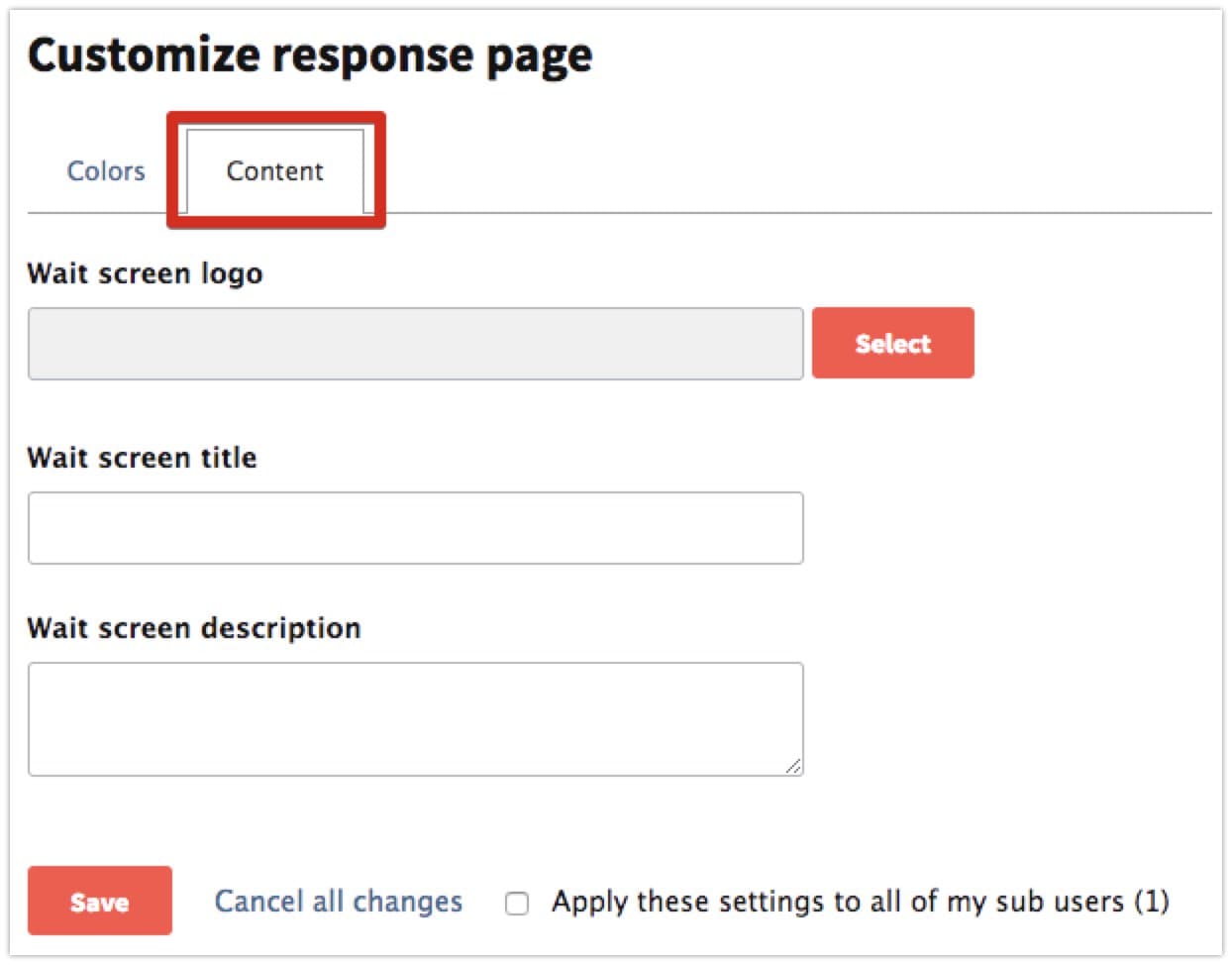
Task: Switch to the Colors tab
Action: (x=106, y=171)
